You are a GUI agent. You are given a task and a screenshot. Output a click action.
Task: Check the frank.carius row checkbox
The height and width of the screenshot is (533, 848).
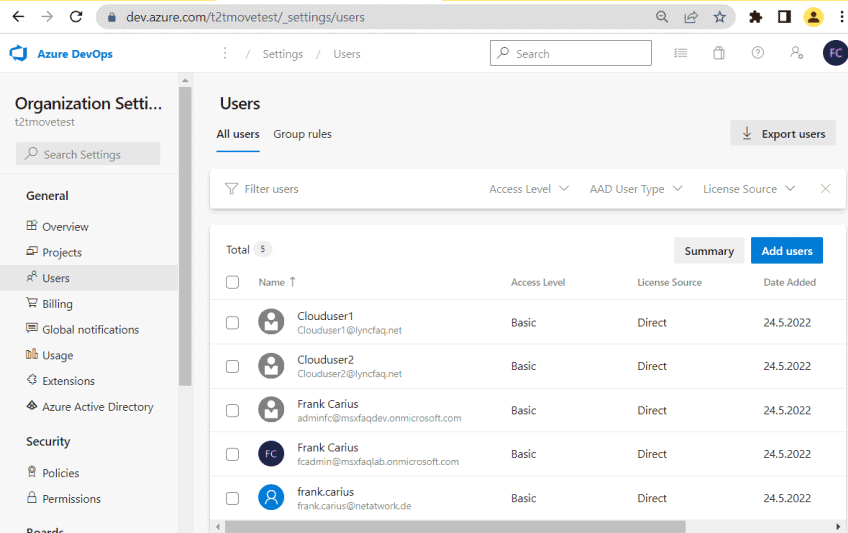tap(233, 498)
